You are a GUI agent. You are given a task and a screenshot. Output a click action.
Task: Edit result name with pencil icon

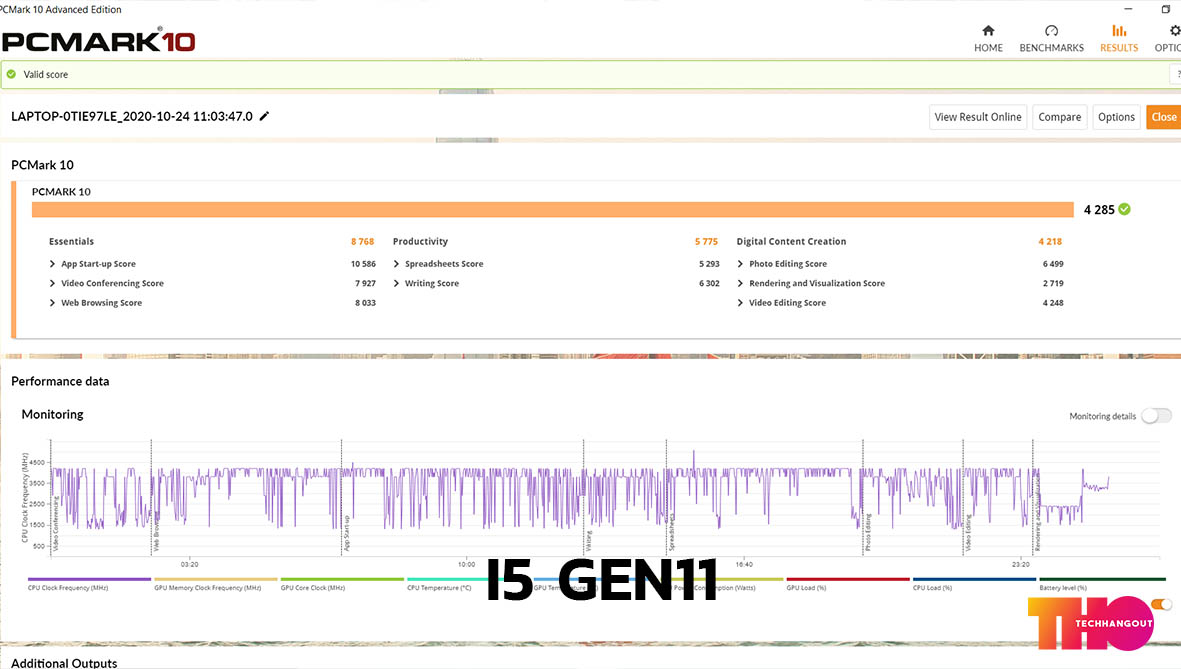click(x=264, y=116)
